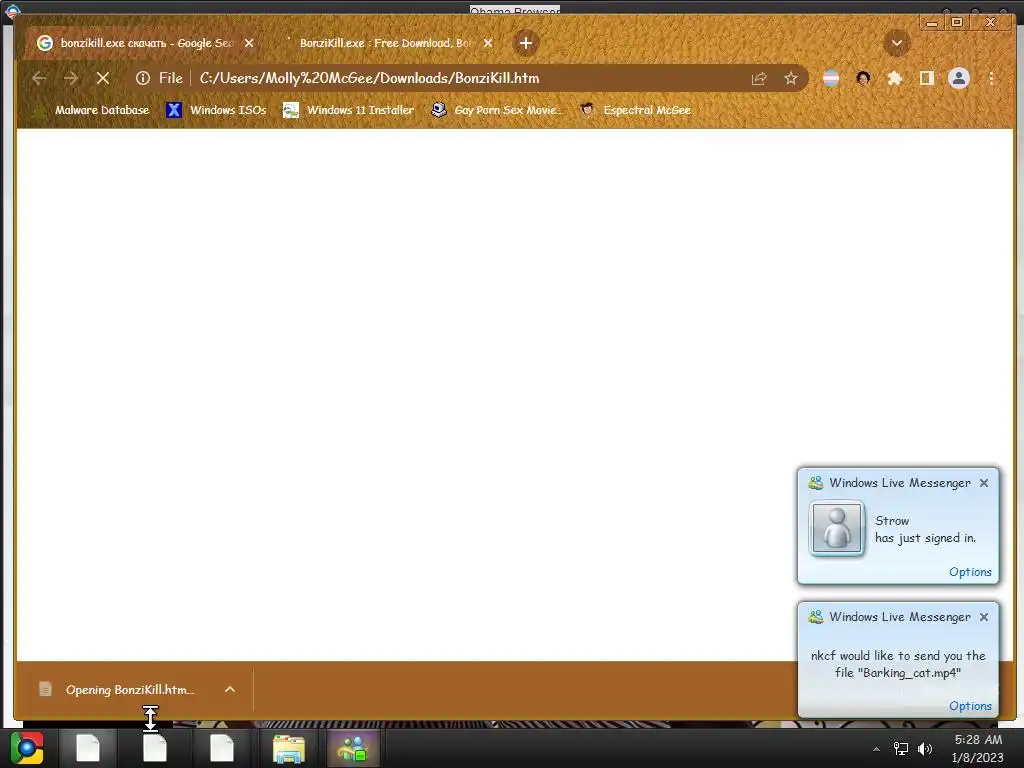Close the BonziKill.exe Free Download tab
The image size is (1024, 768).
pyautogui.click(x=488, y=43)
